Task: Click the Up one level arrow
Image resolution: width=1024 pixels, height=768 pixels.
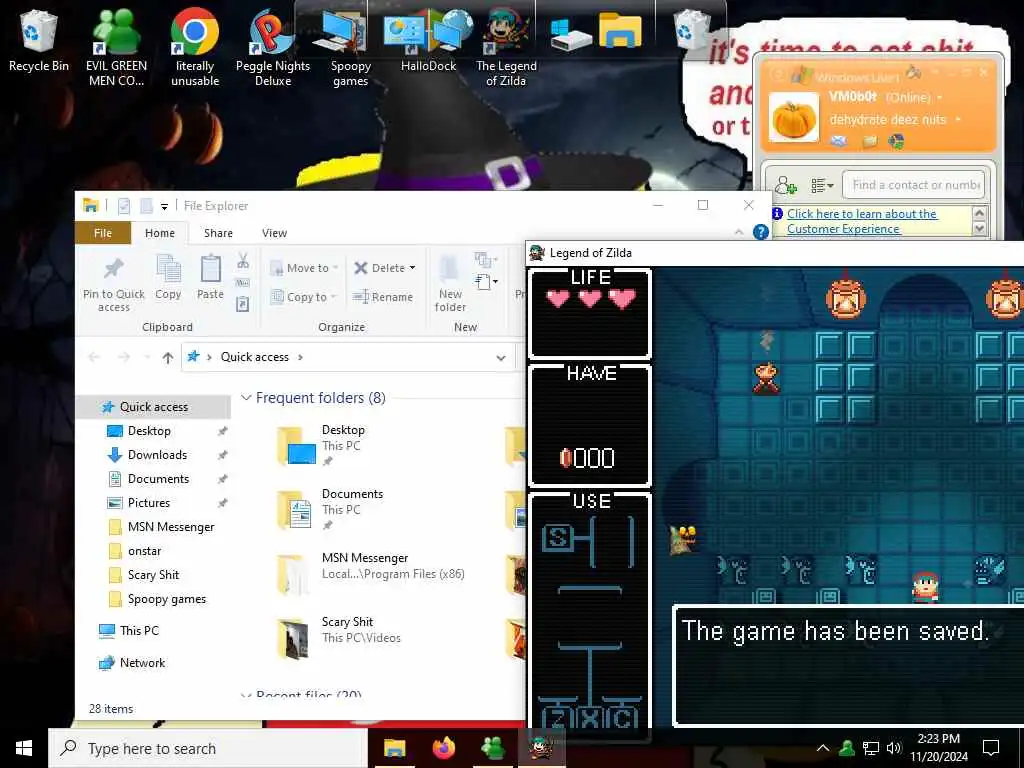Action: (168, 357)
